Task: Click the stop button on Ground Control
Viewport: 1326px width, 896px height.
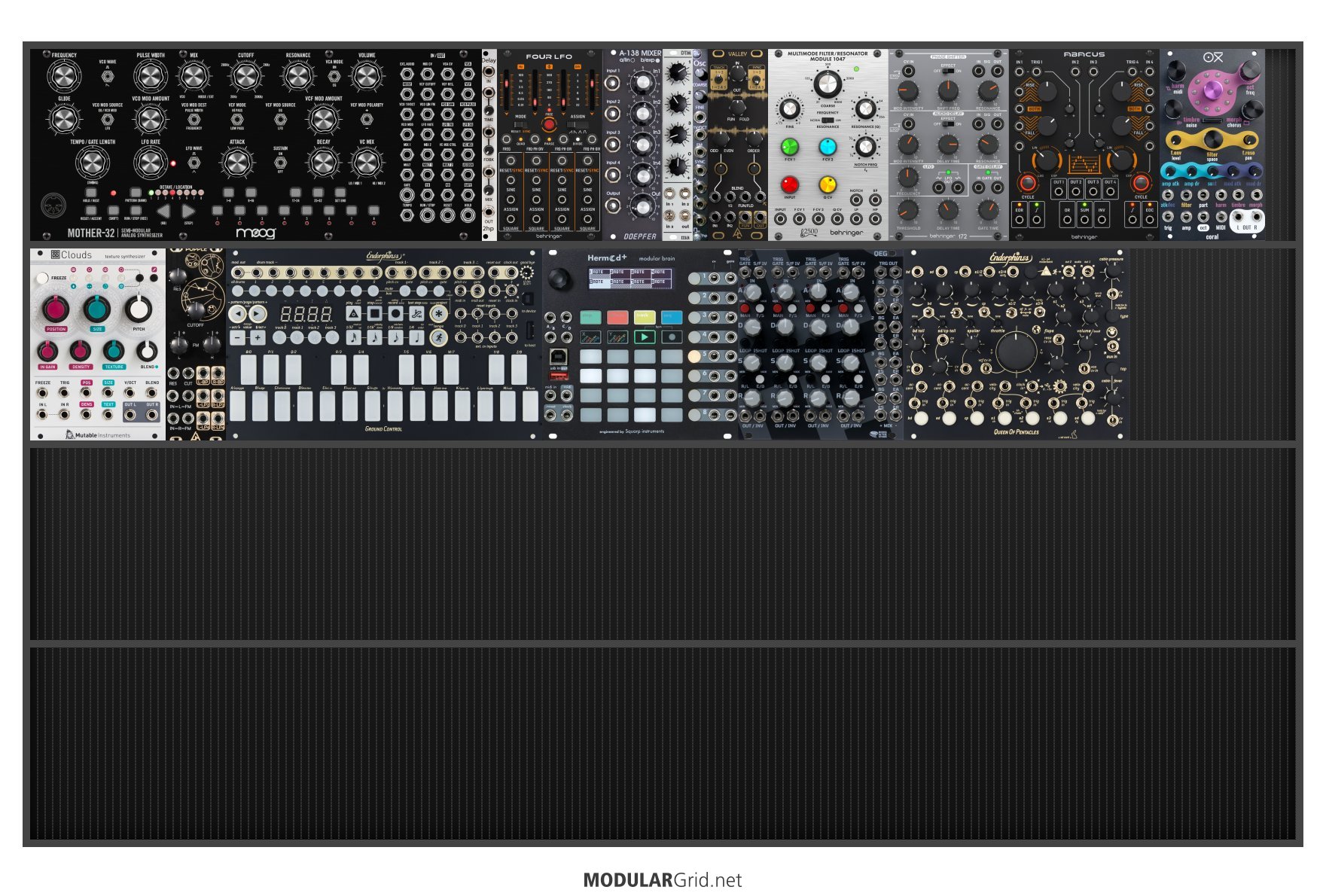Action: 374,313
